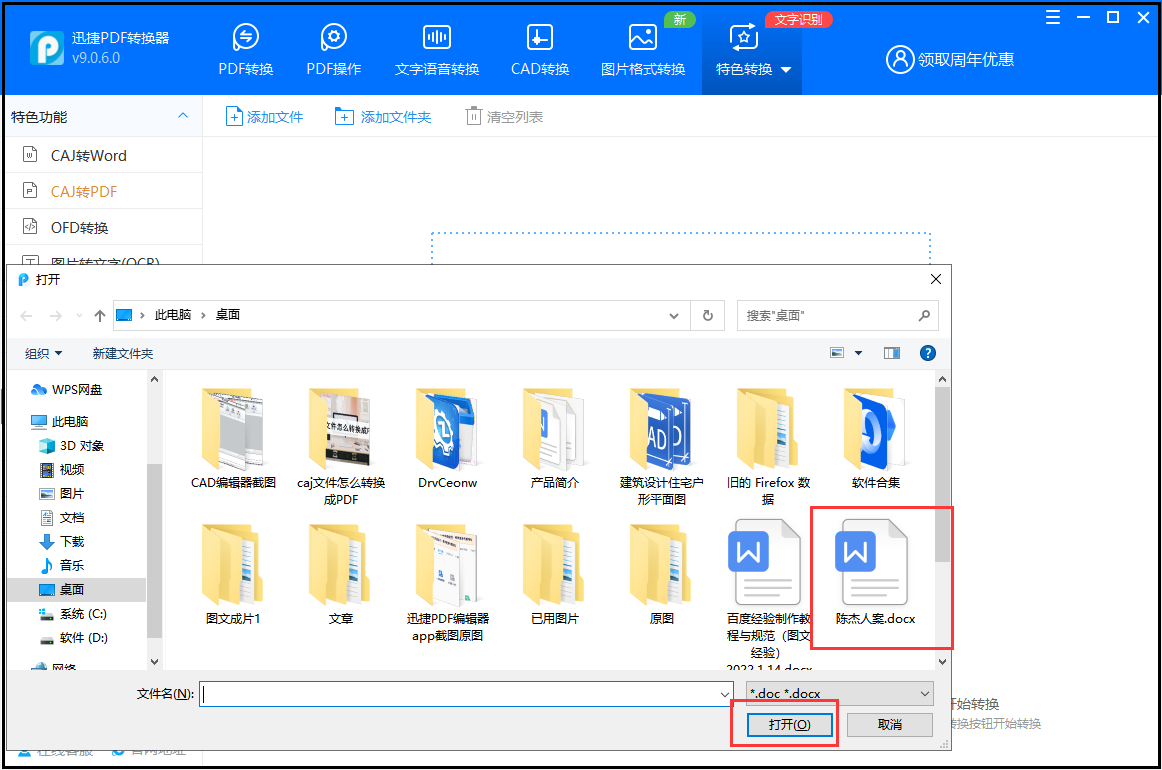Open recent locations dropdown arrow

(x=79, y=316)
